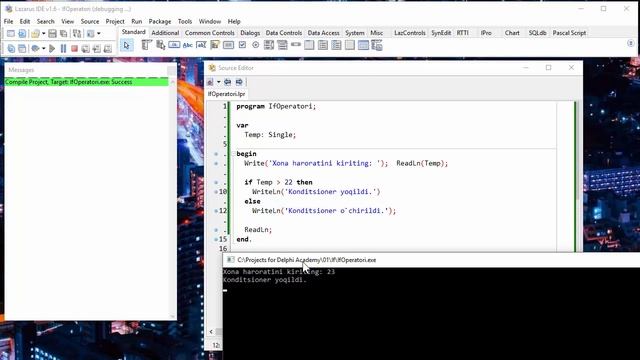This screenshot has width=640, height=360.
Task: Click the Step Into debug icon
Action: coord(85,49)
